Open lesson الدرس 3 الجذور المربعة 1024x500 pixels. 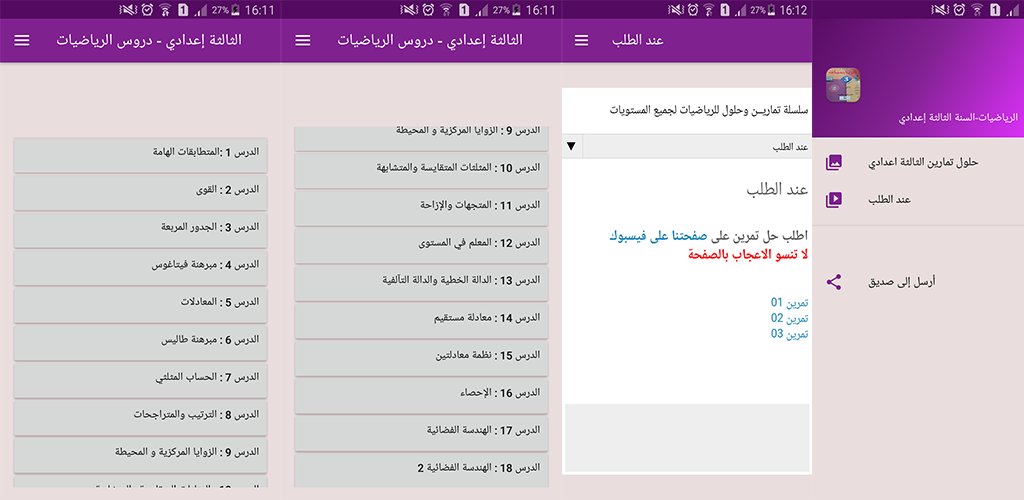coord(140,230)
